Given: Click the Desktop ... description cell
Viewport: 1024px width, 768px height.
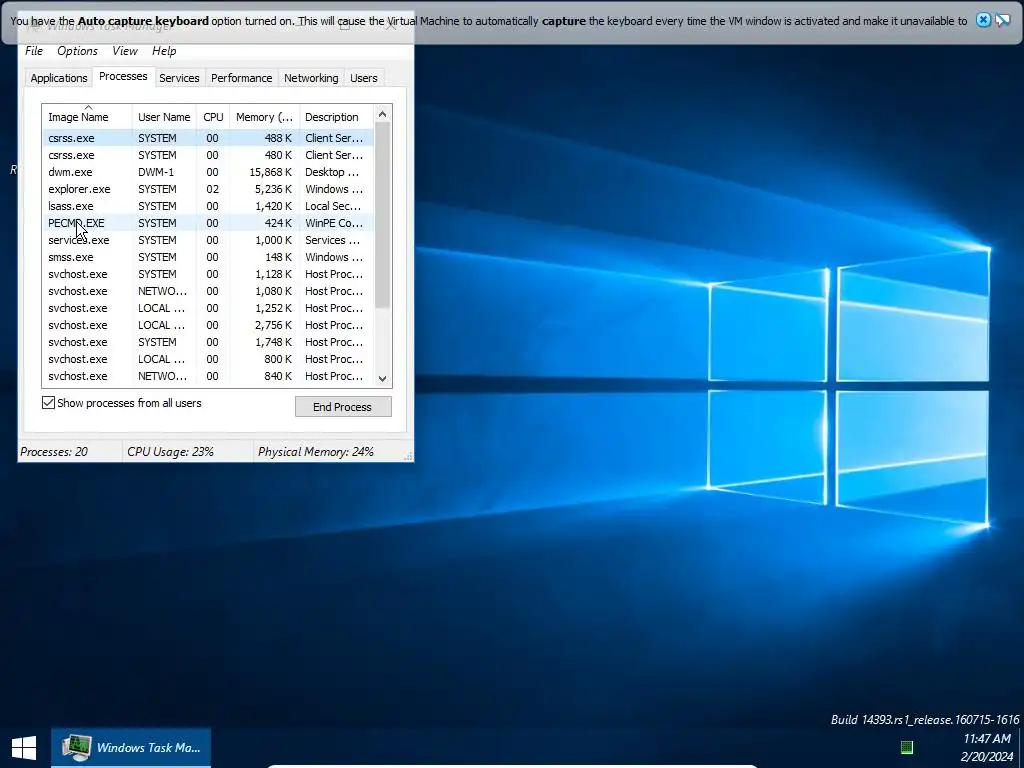Looking at the screenshot, I should [x=332, y=172].
